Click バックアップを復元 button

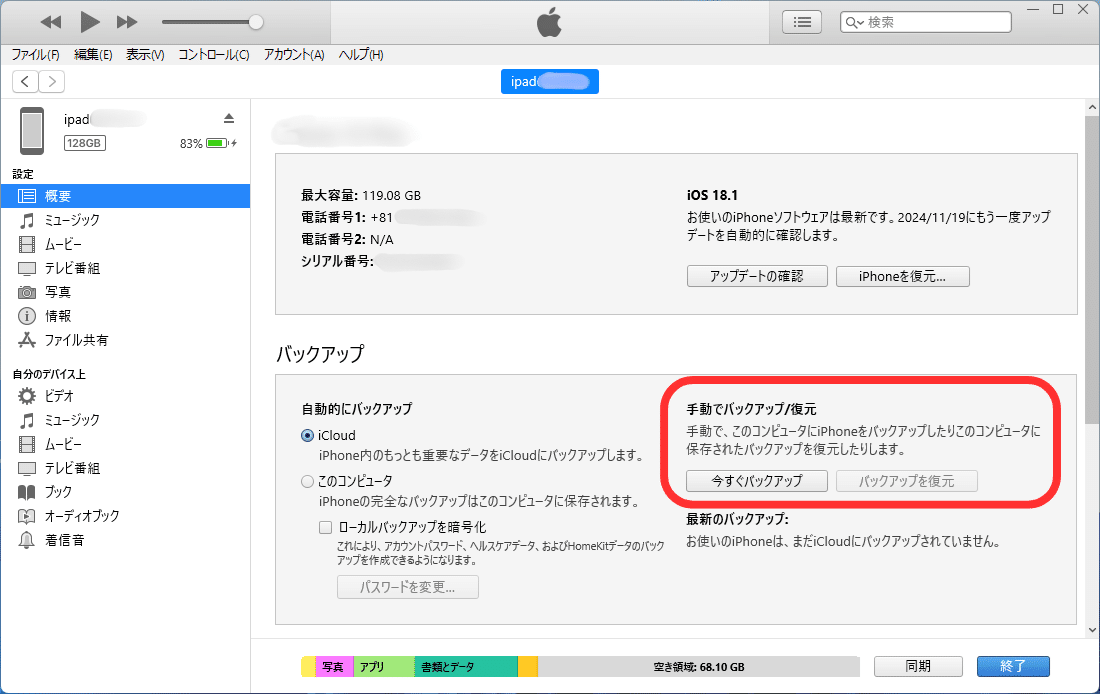pos(906,481)
